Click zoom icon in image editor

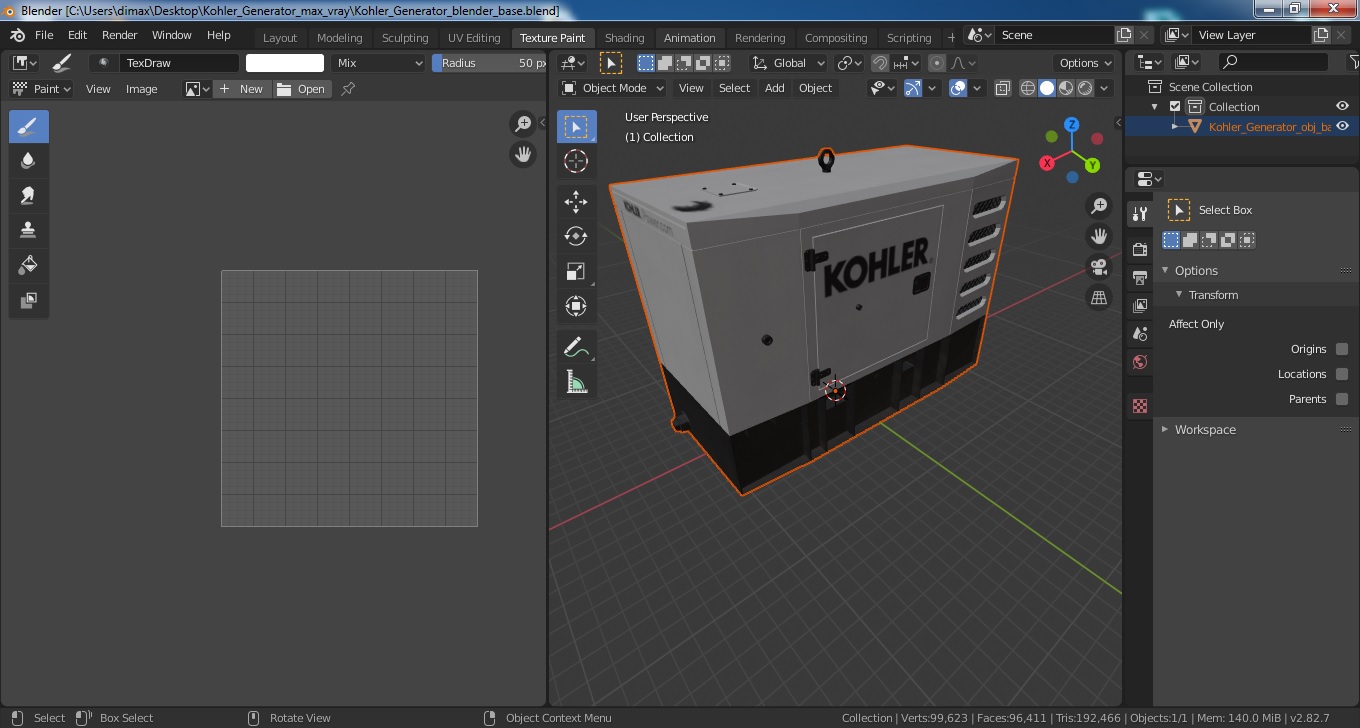[523, 124]
